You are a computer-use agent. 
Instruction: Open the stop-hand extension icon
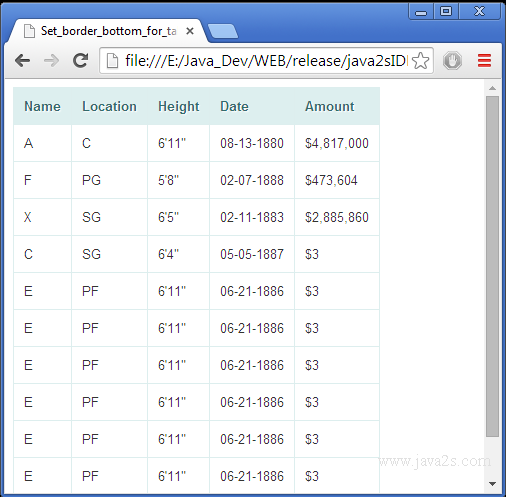[x=452, y=61]
